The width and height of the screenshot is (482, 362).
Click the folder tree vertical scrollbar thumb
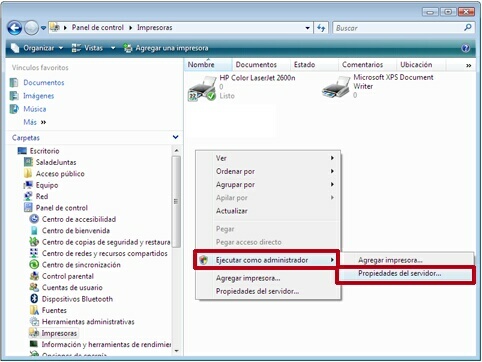(x=176, y=202)
